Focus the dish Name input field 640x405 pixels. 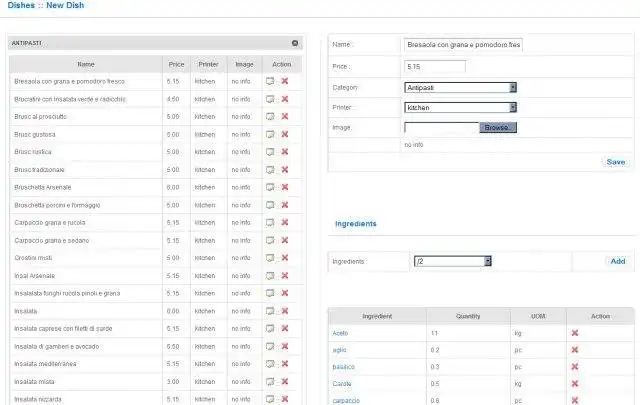click(x=463, y=45)
